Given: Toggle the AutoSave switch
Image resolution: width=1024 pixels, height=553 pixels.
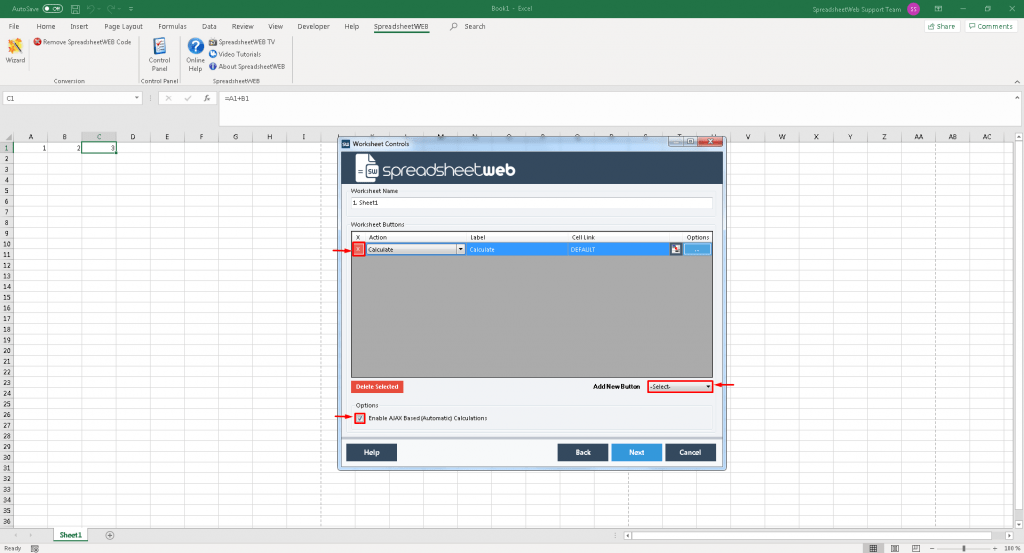Looking at the screenshot, I should [x=52, y=9].
